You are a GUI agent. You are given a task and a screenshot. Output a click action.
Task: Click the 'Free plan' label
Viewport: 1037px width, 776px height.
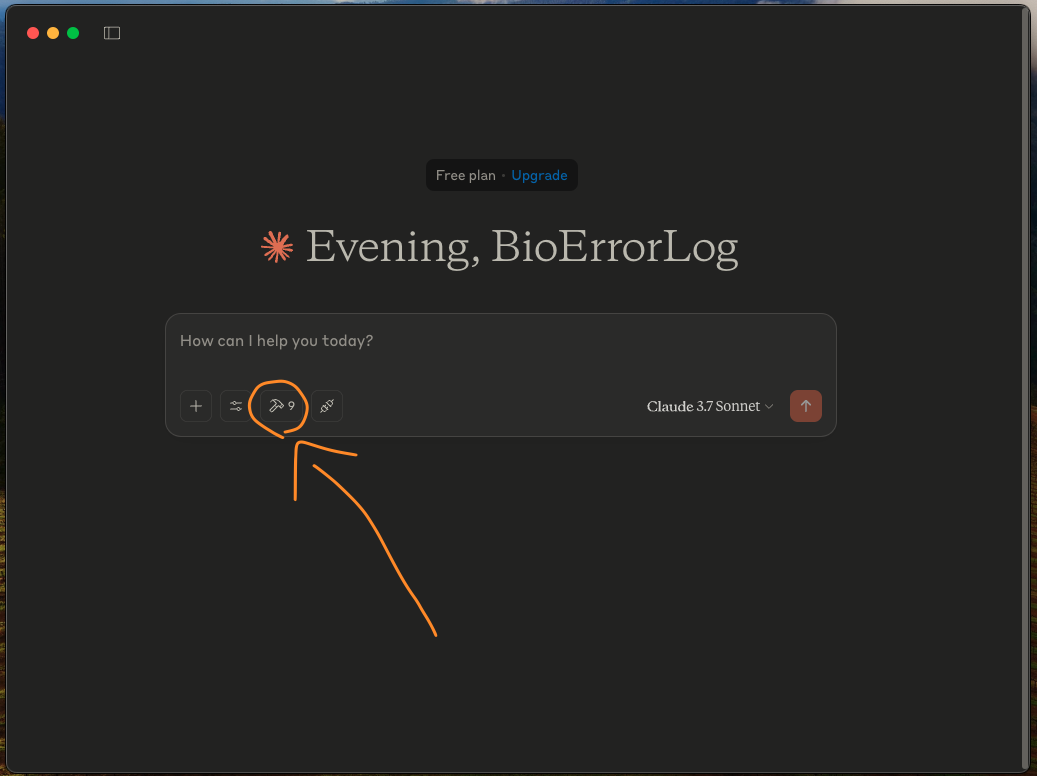466,175
